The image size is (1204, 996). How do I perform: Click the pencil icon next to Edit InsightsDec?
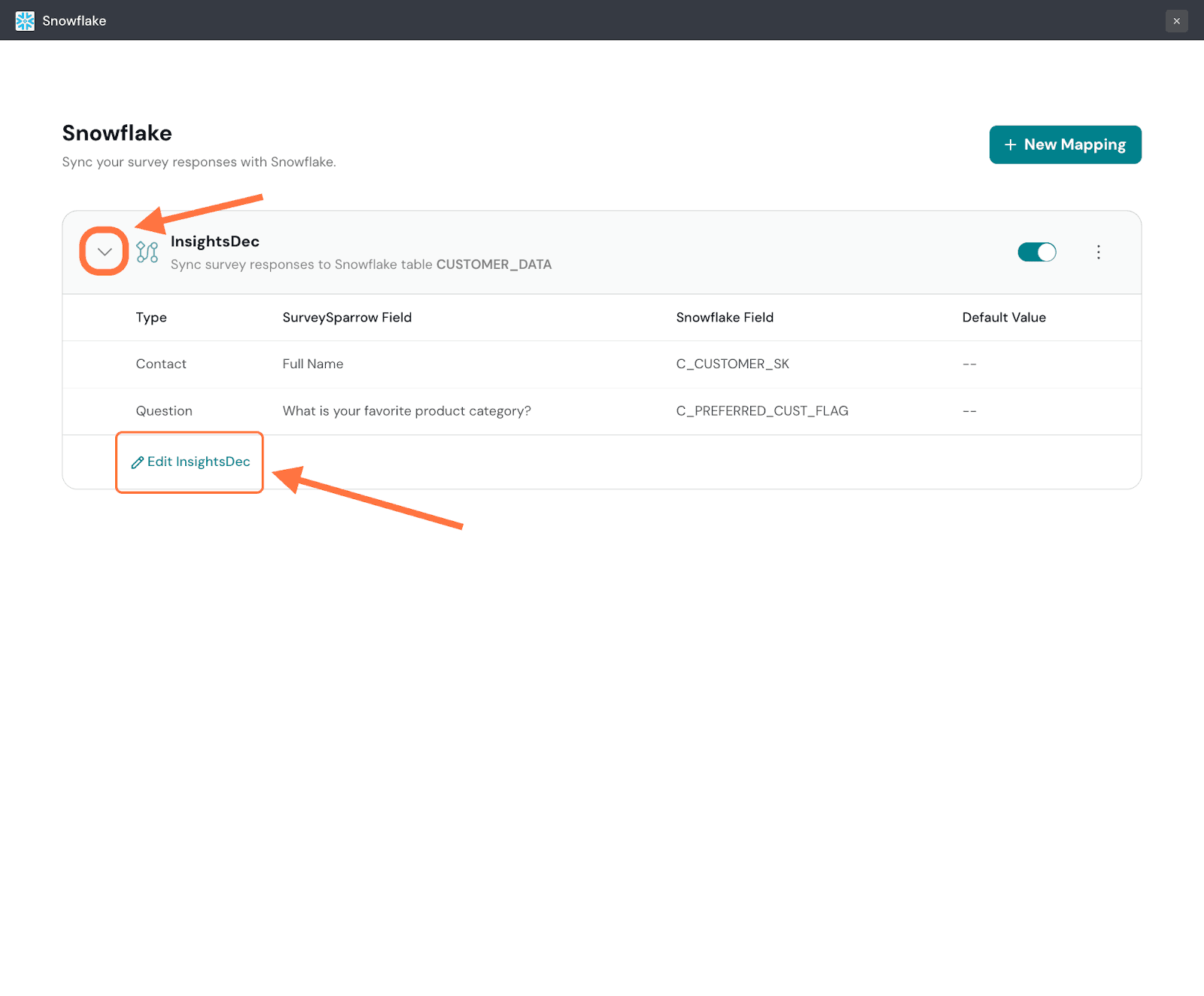138,462
